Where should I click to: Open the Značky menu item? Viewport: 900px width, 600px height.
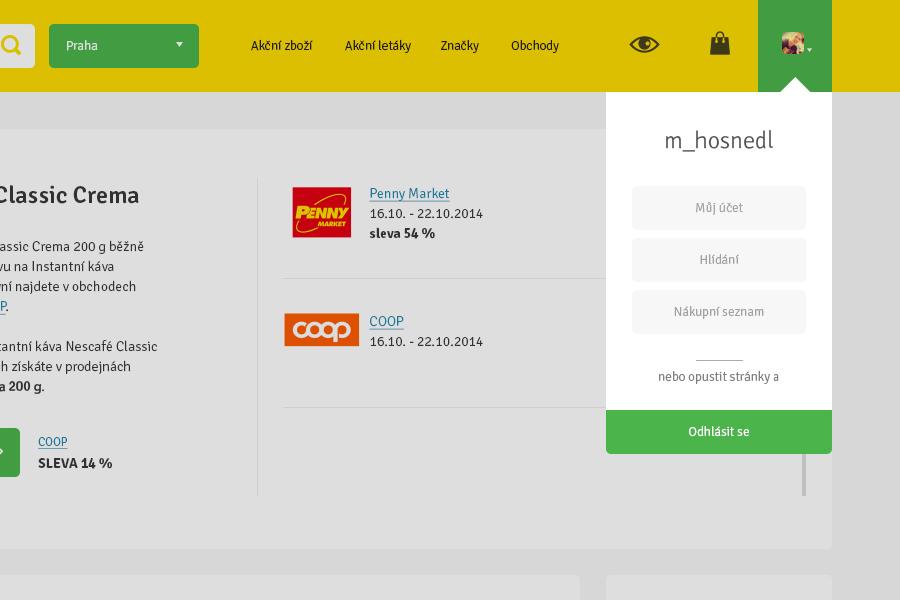click(x=459, y=46)
